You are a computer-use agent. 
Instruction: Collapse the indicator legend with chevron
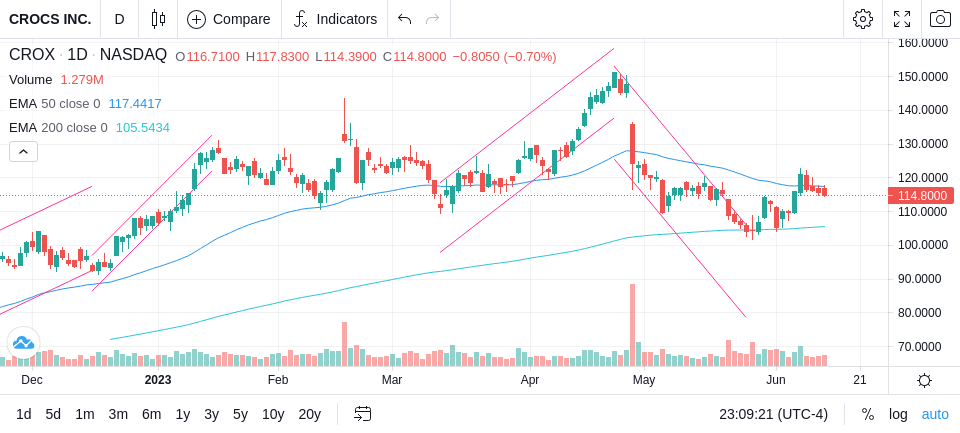click(23, 151)
